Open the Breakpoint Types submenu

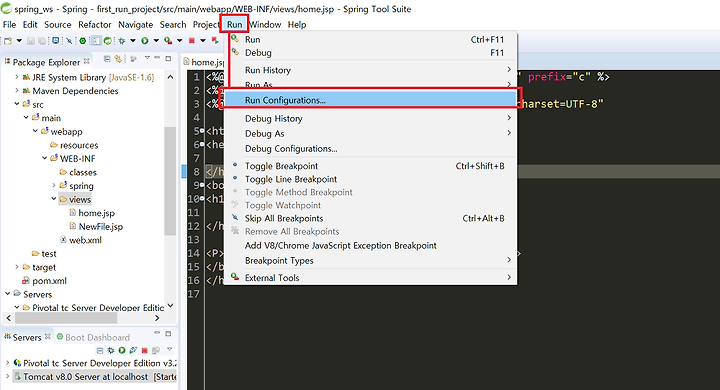tap(370, 260)
